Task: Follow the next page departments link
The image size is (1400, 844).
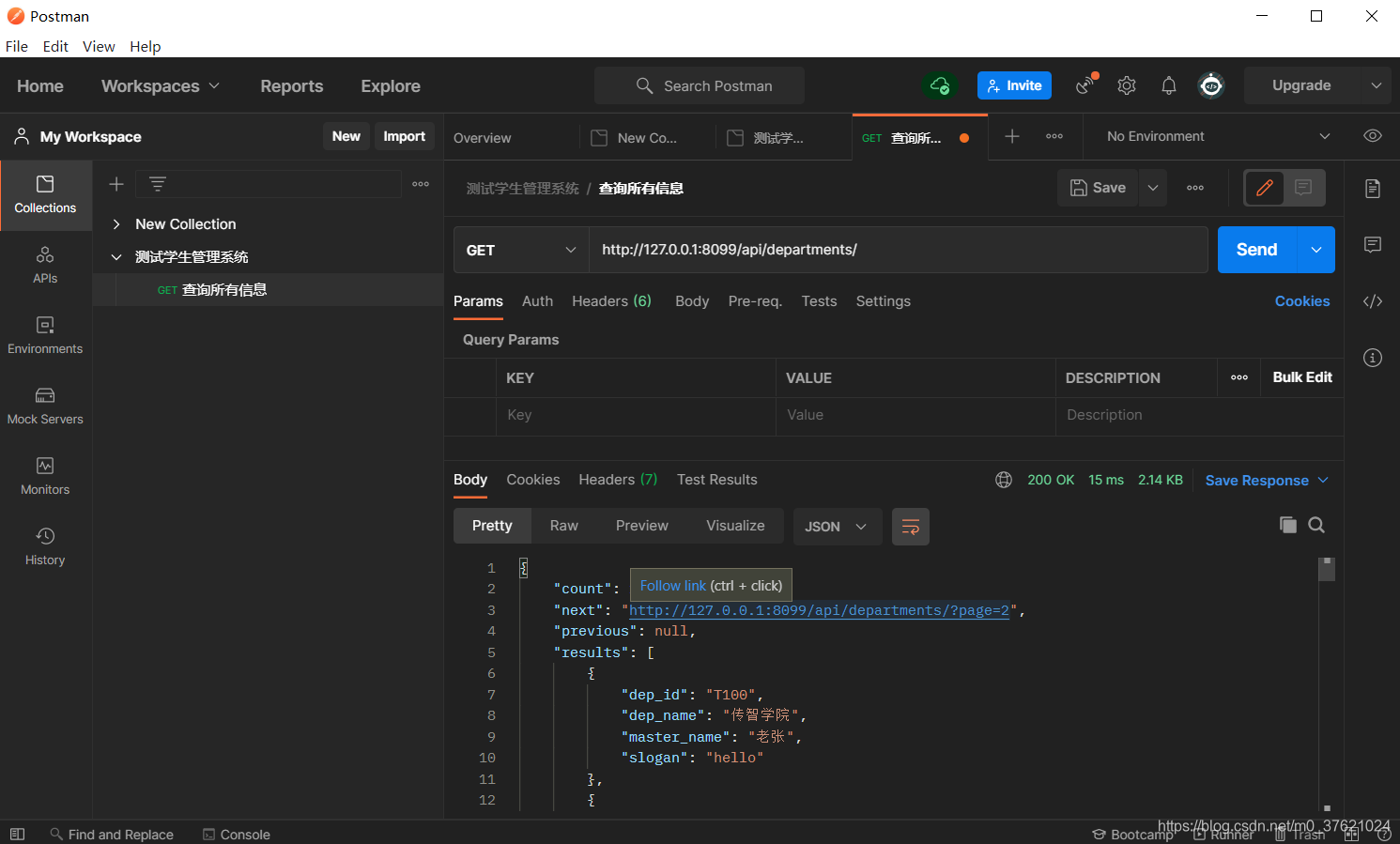Action: click(819, 610)
